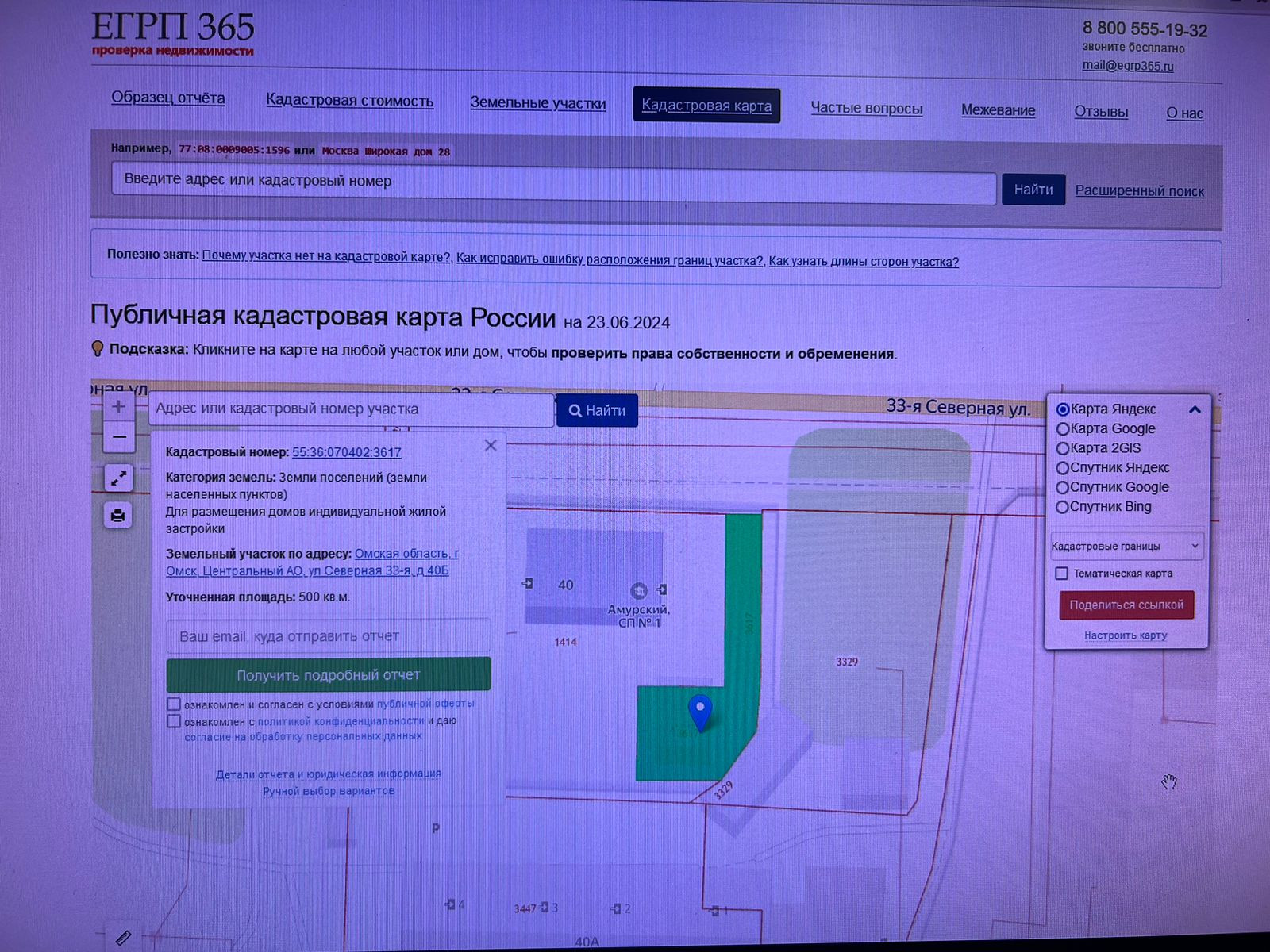Select the Карта Яндекс radio option
This screenshot has width=1270, height=952.
[x=1063, y=409]
